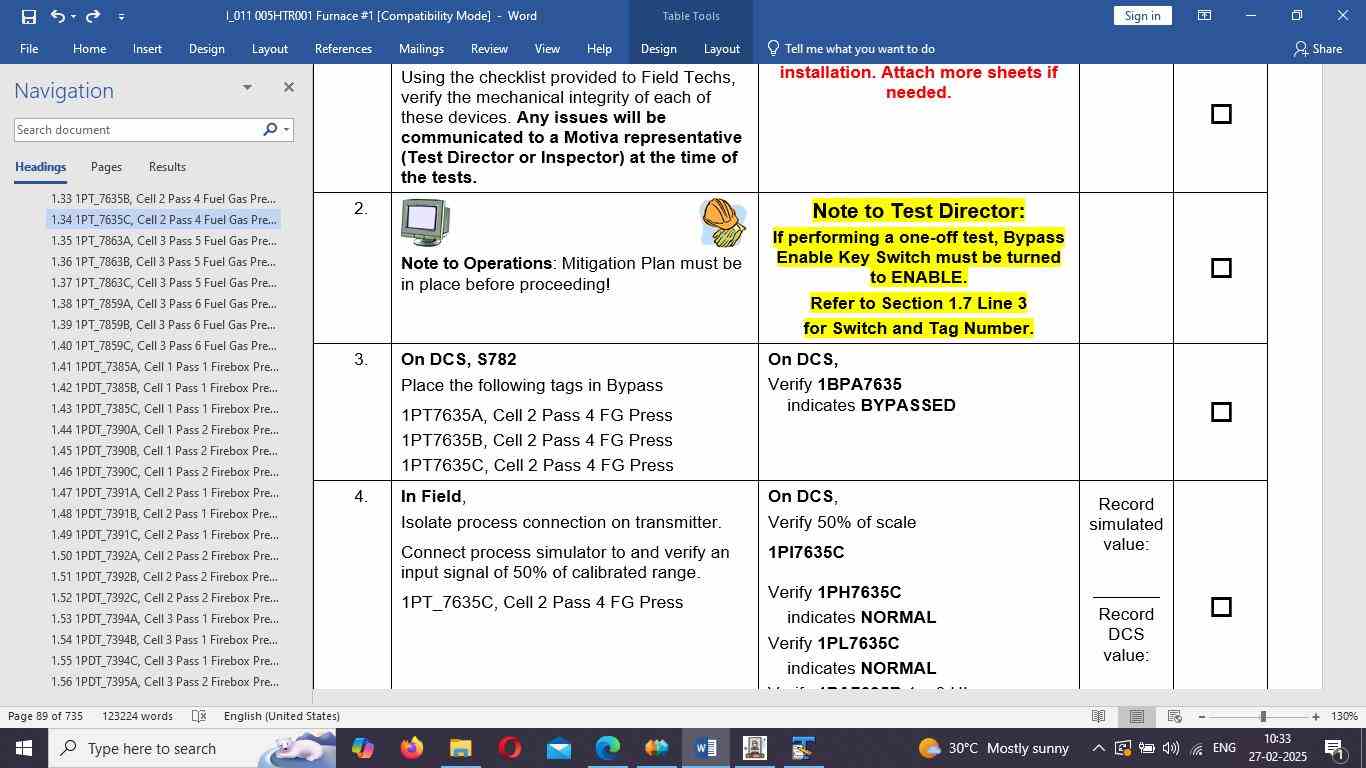Go to heading 1.44 1PDT_7390A
This screenshot has height=768, width=1366.
coord(163,430)
